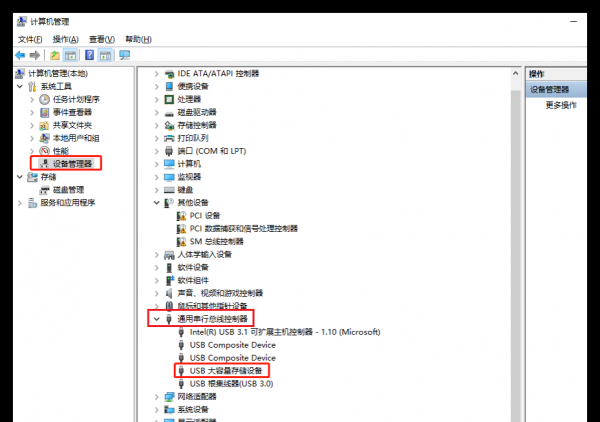The height and width of the screenshot is (422, 600).
Task: Select 事件查看器 in the left tree
Action: (71, 112)
